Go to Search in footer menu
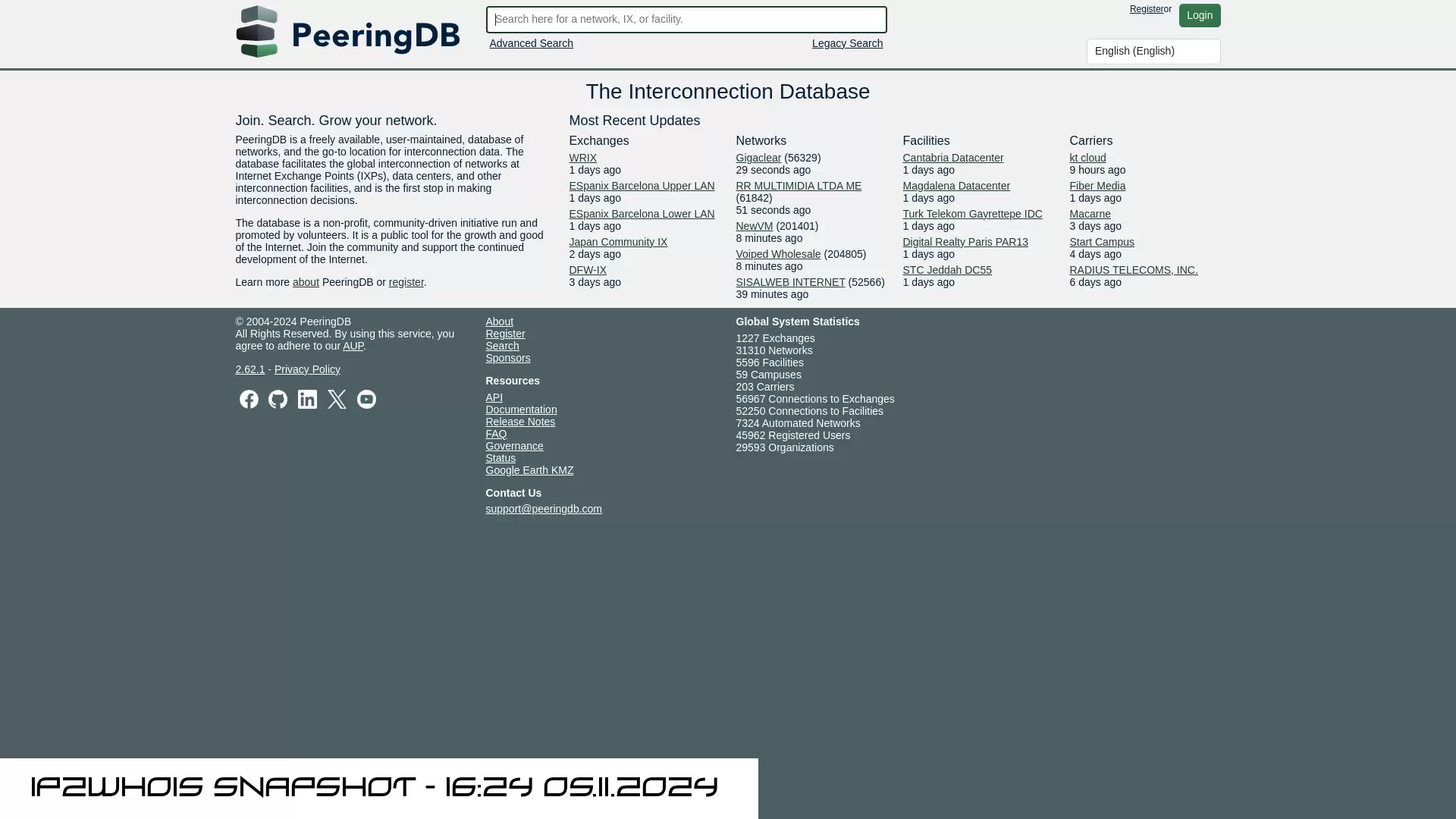This screenshot has height=819, width=1456. [x=502, y=346]
